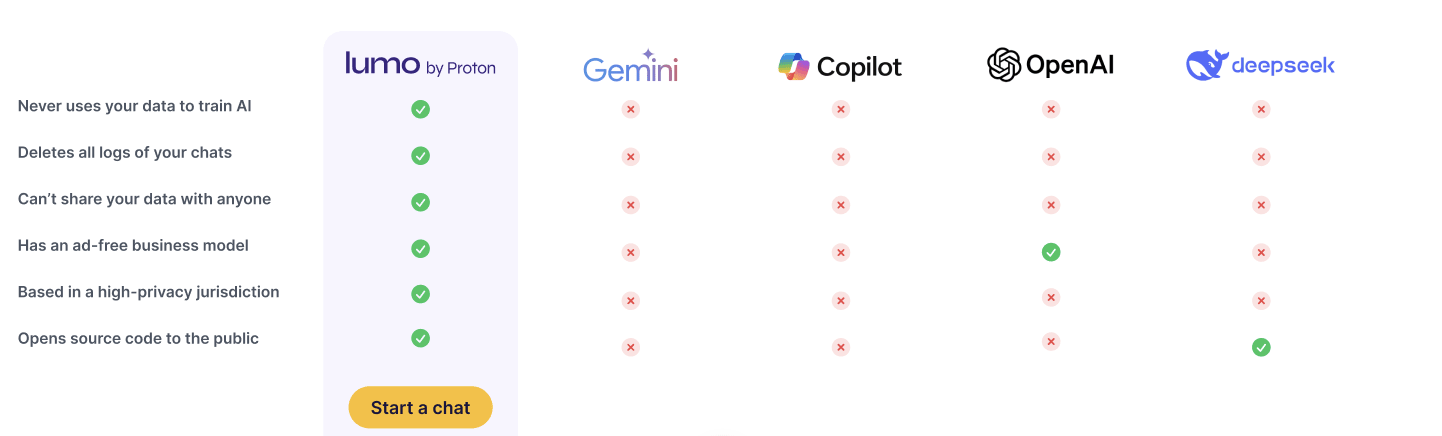Click Lumo's green check for never trains AI

421,109
